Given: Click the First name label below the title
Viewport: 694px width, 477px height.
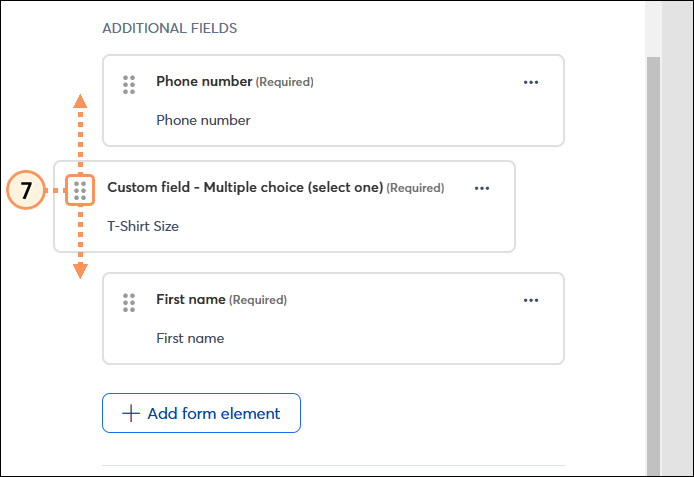Looking at the screenshot, I should pos(190,339).
